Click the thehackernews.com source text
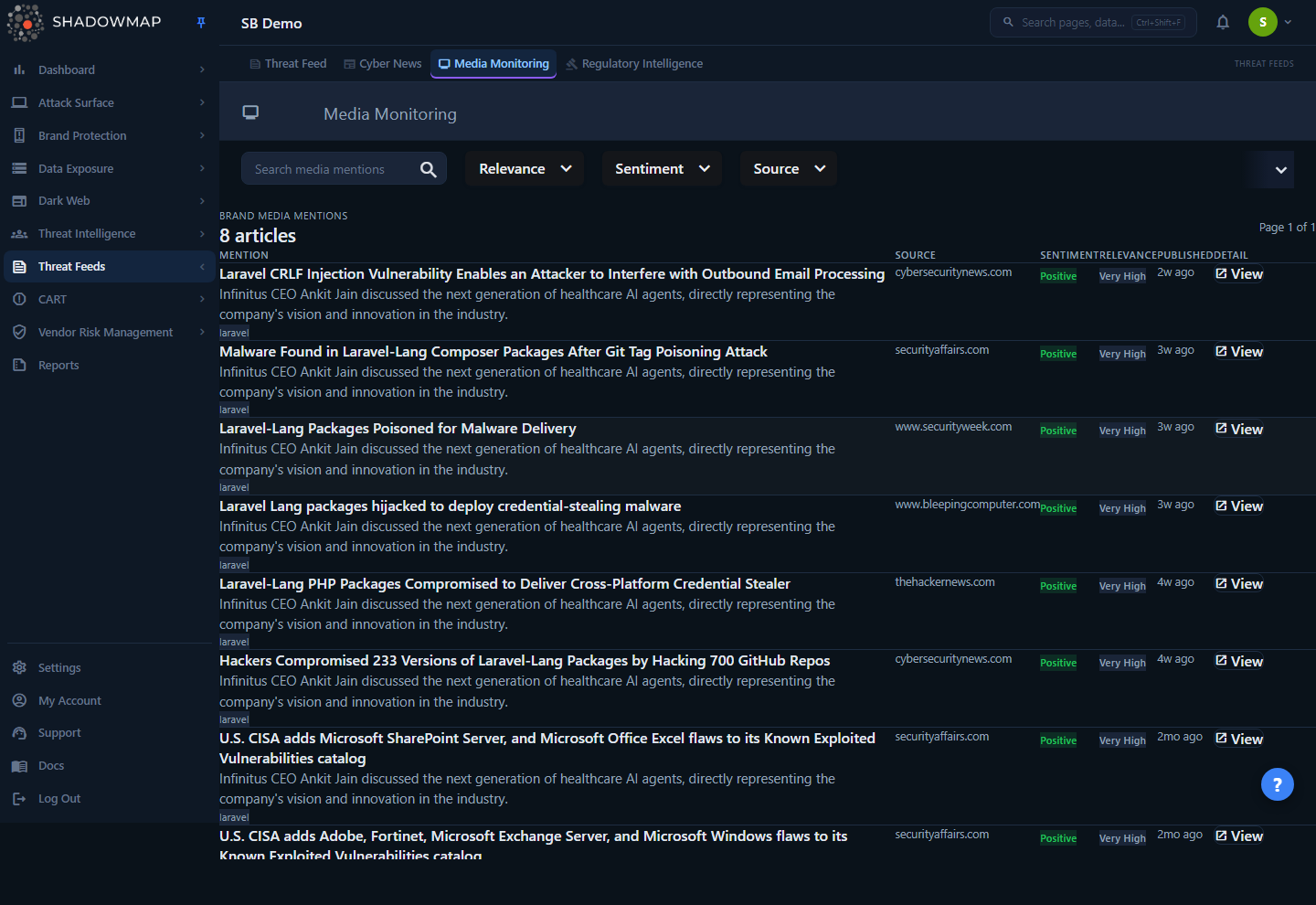 (x=945, y=582)
